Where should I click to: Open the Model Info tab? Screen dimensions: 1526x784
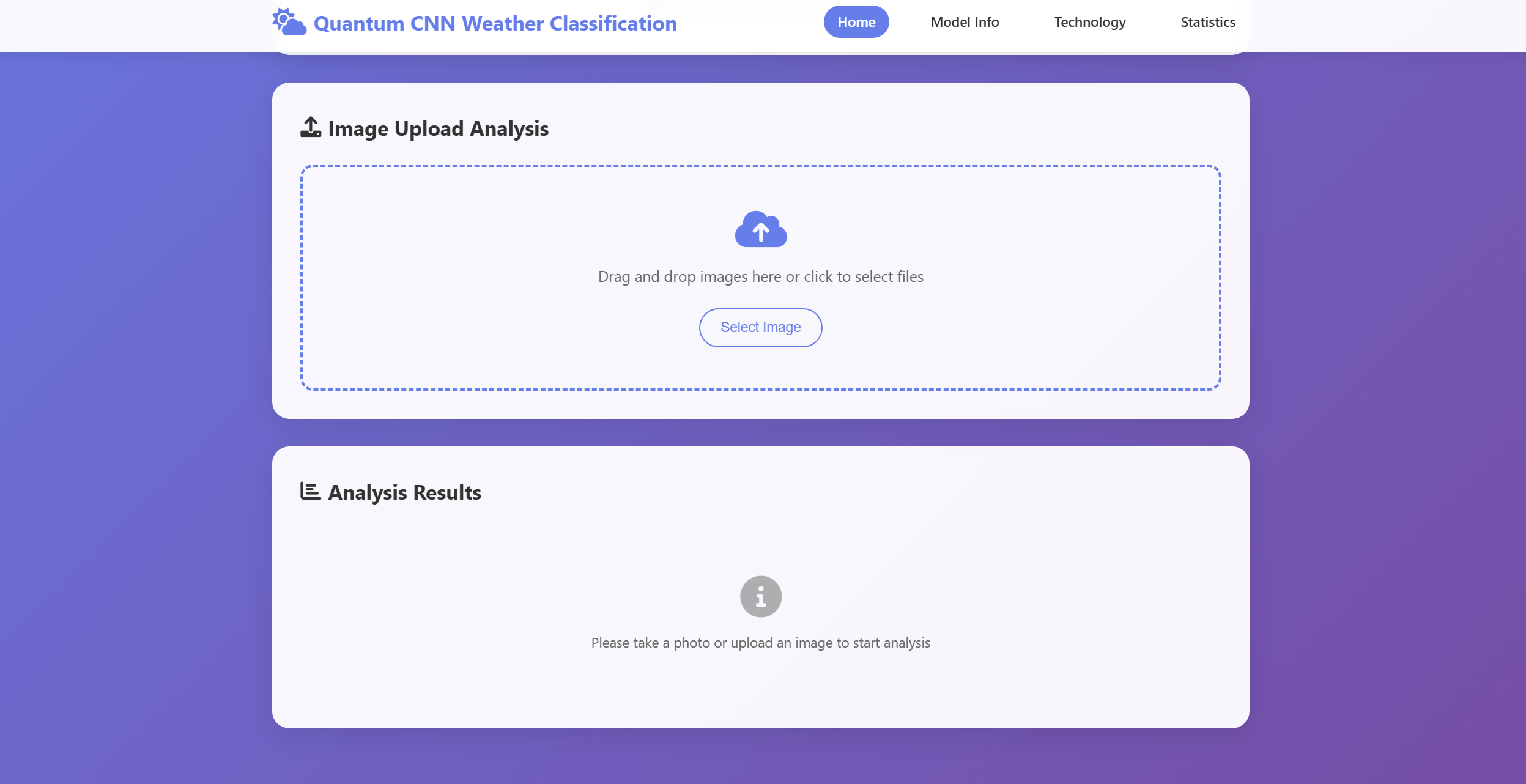point(964,22)
